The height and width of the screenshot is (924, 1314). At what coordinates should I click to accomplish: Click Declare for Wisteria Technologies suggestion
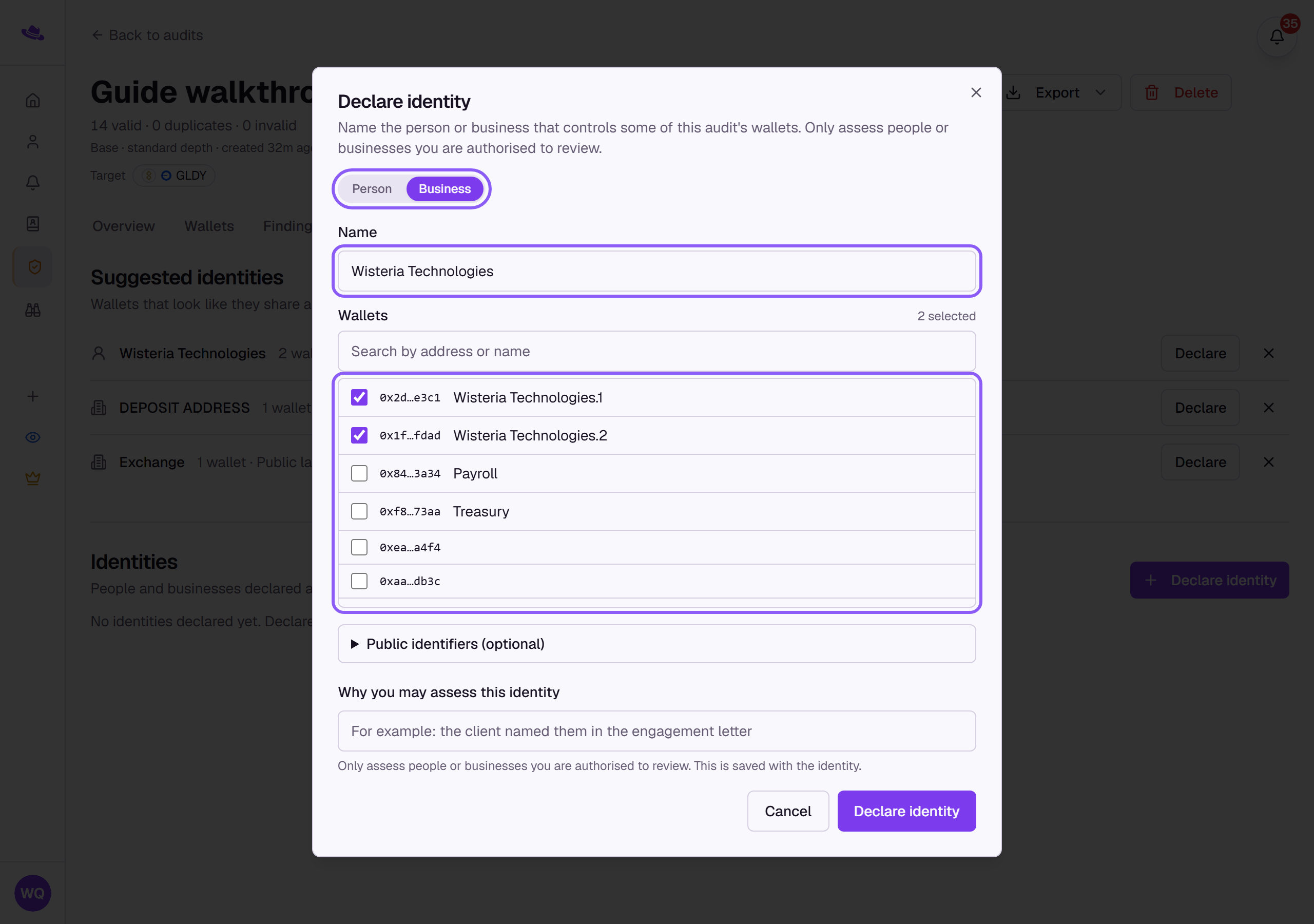(x=1200, y=353)
